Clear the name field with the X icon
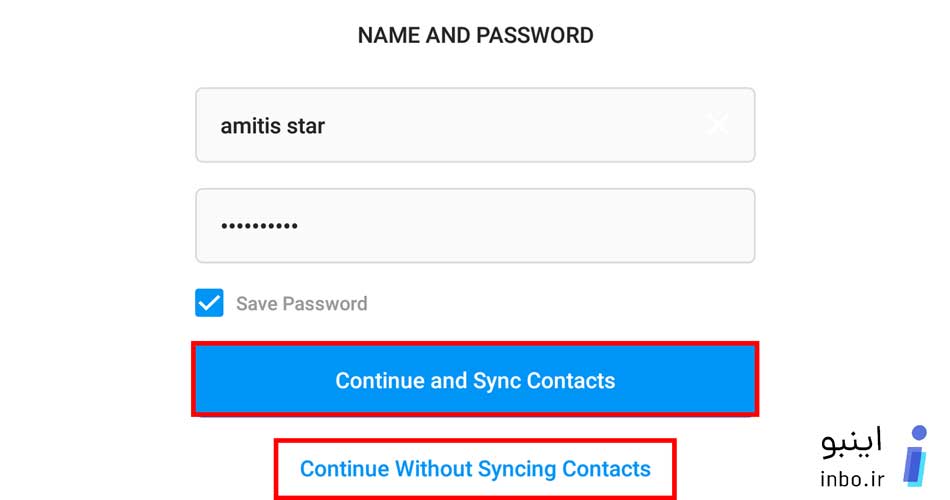950x500 pixels. click(x=717, y=125)
